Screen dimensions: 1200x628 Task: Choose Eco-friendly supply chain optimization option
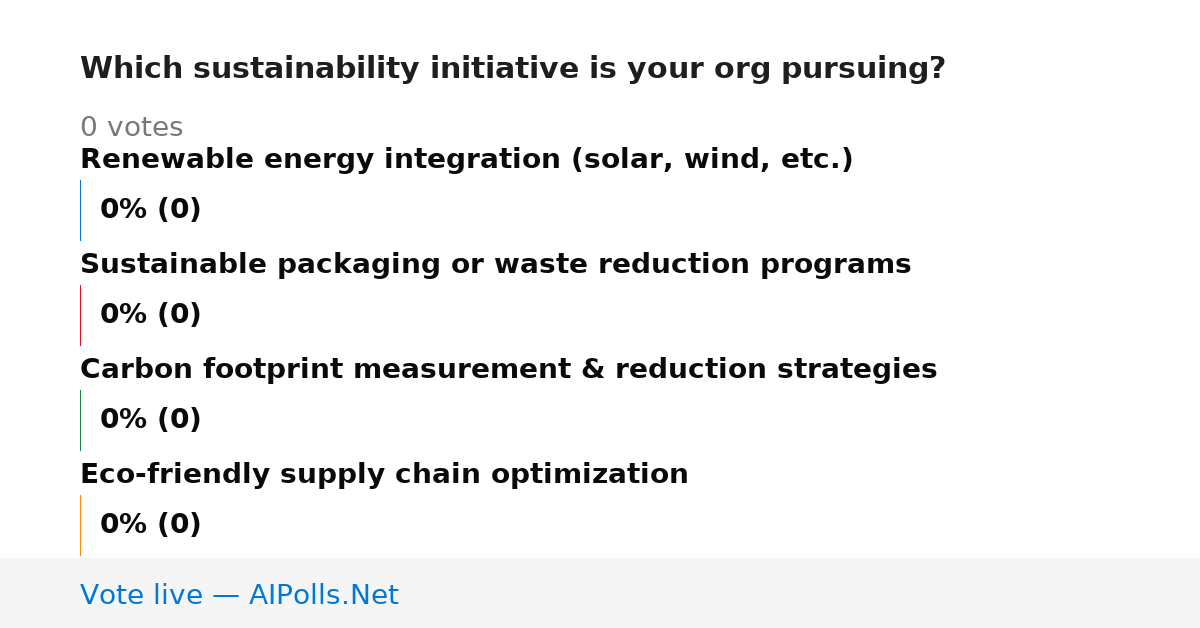384,475
